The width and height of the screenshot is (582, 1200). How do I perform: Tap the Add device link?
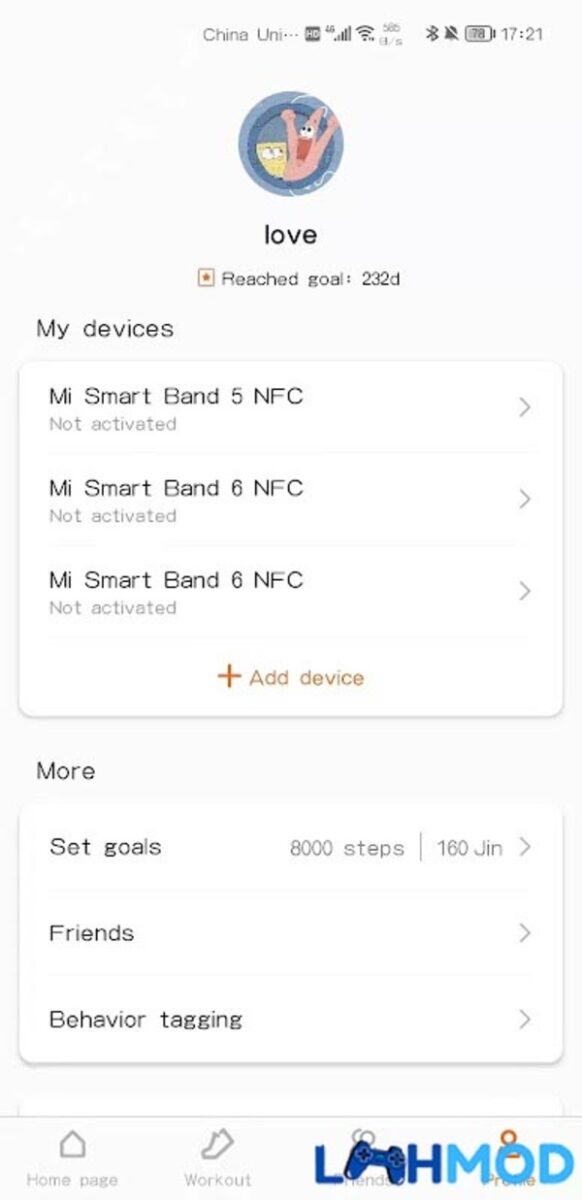[x=291, y=677]
